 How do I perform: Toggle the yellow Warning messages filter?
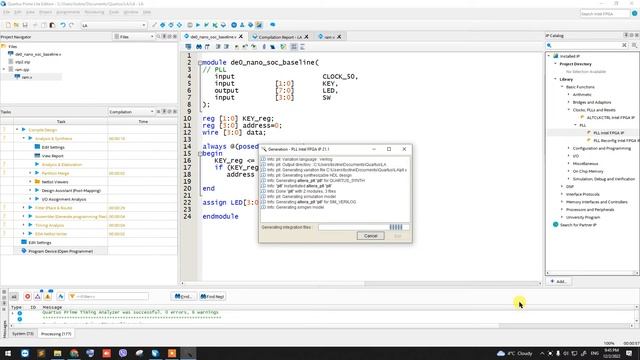pyautogui.click(x=48, y=296)
